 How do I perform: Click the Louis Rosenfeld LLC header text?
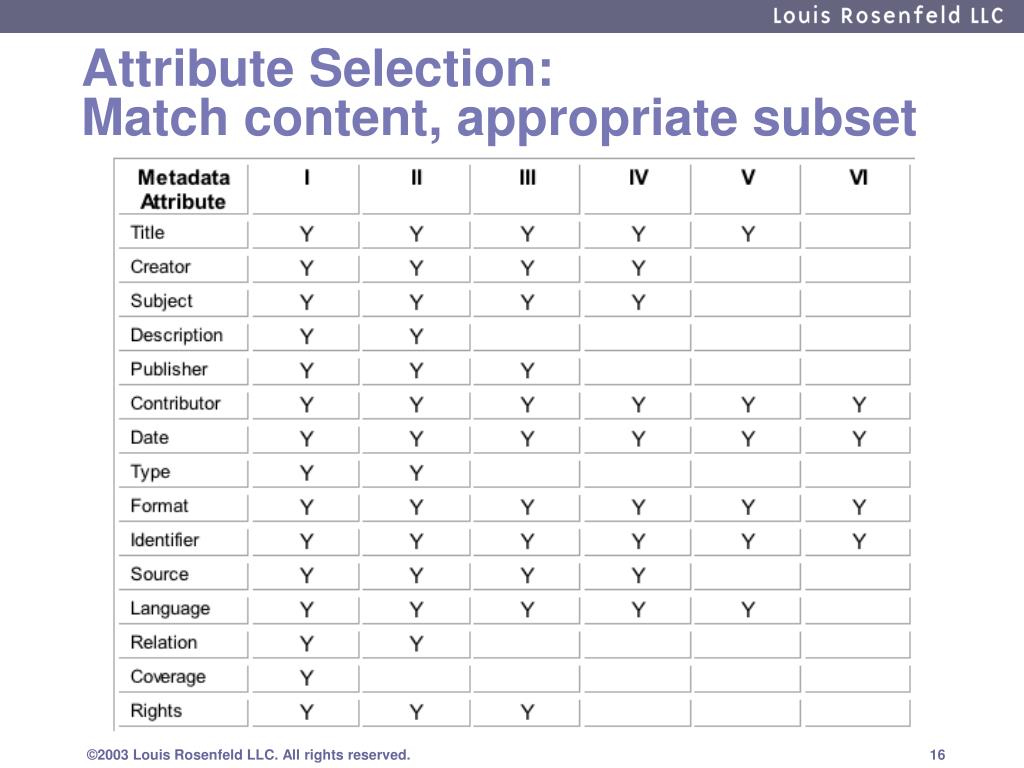(x=888, y=16)
